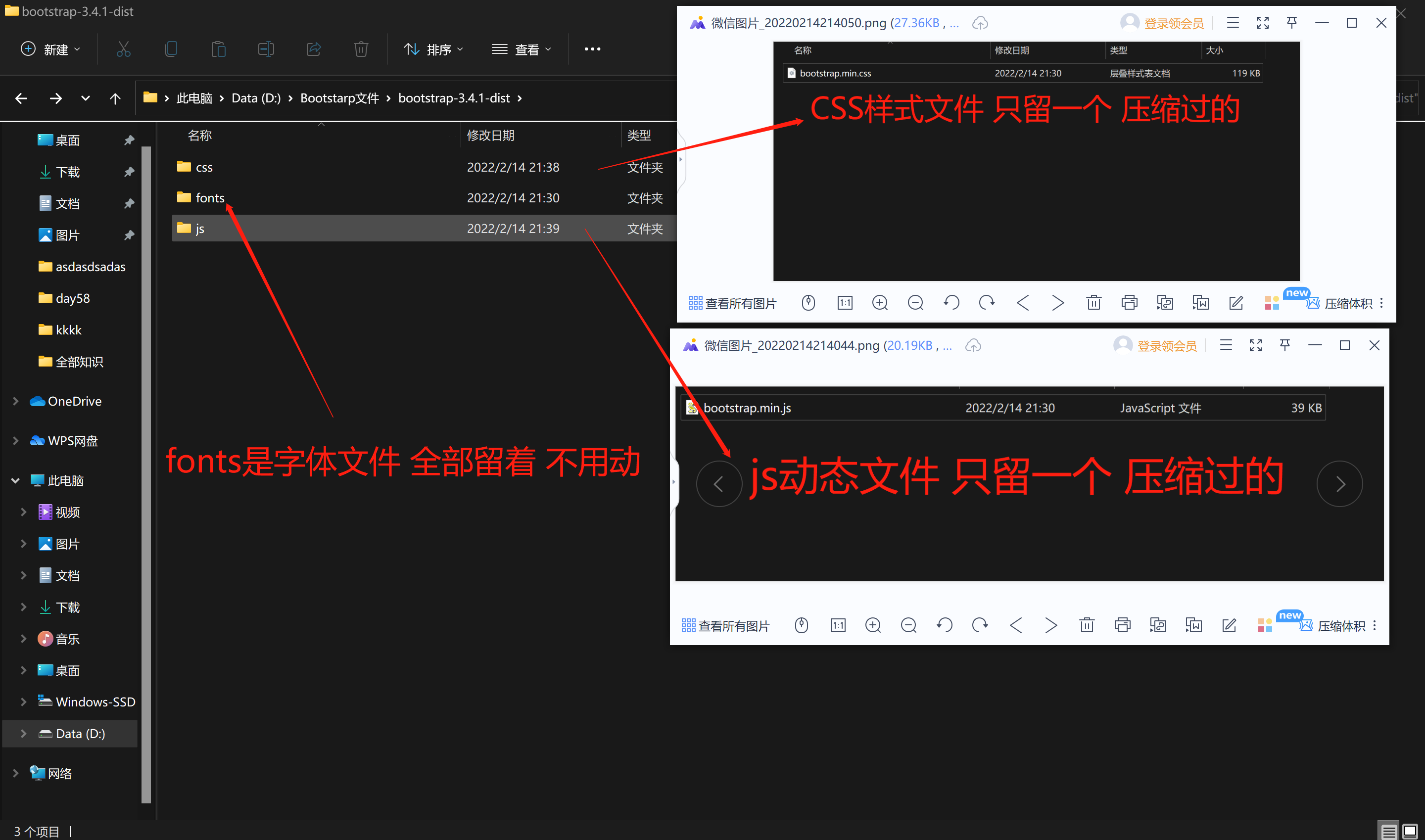Click the navigation pane vertical scrollbar

pyautogui.click(x=146, y=453)
